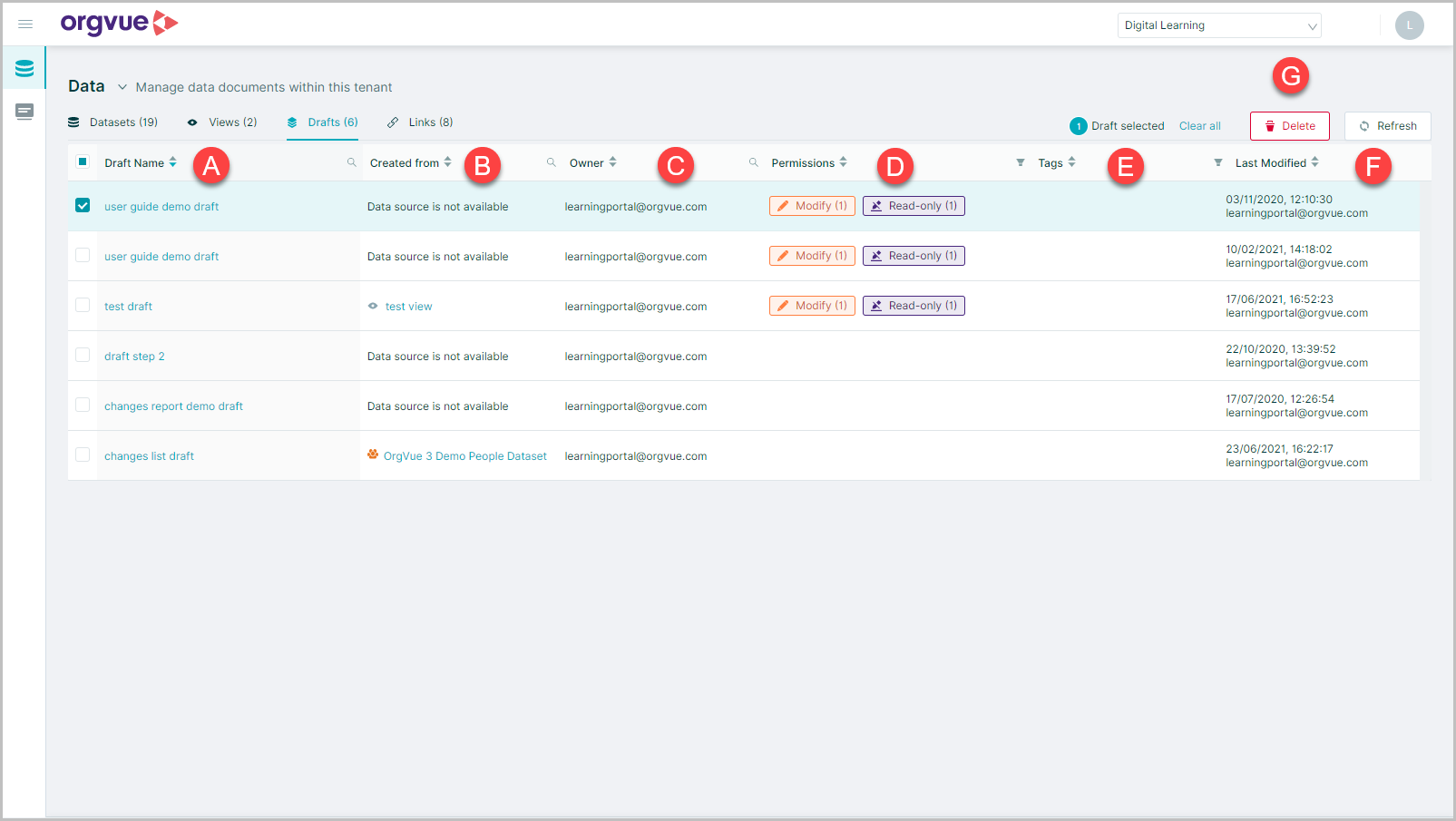
Task: Click the broken-link icon beside OrgVue 3 Demo People Dataset
Action: [x=373, y=455]
